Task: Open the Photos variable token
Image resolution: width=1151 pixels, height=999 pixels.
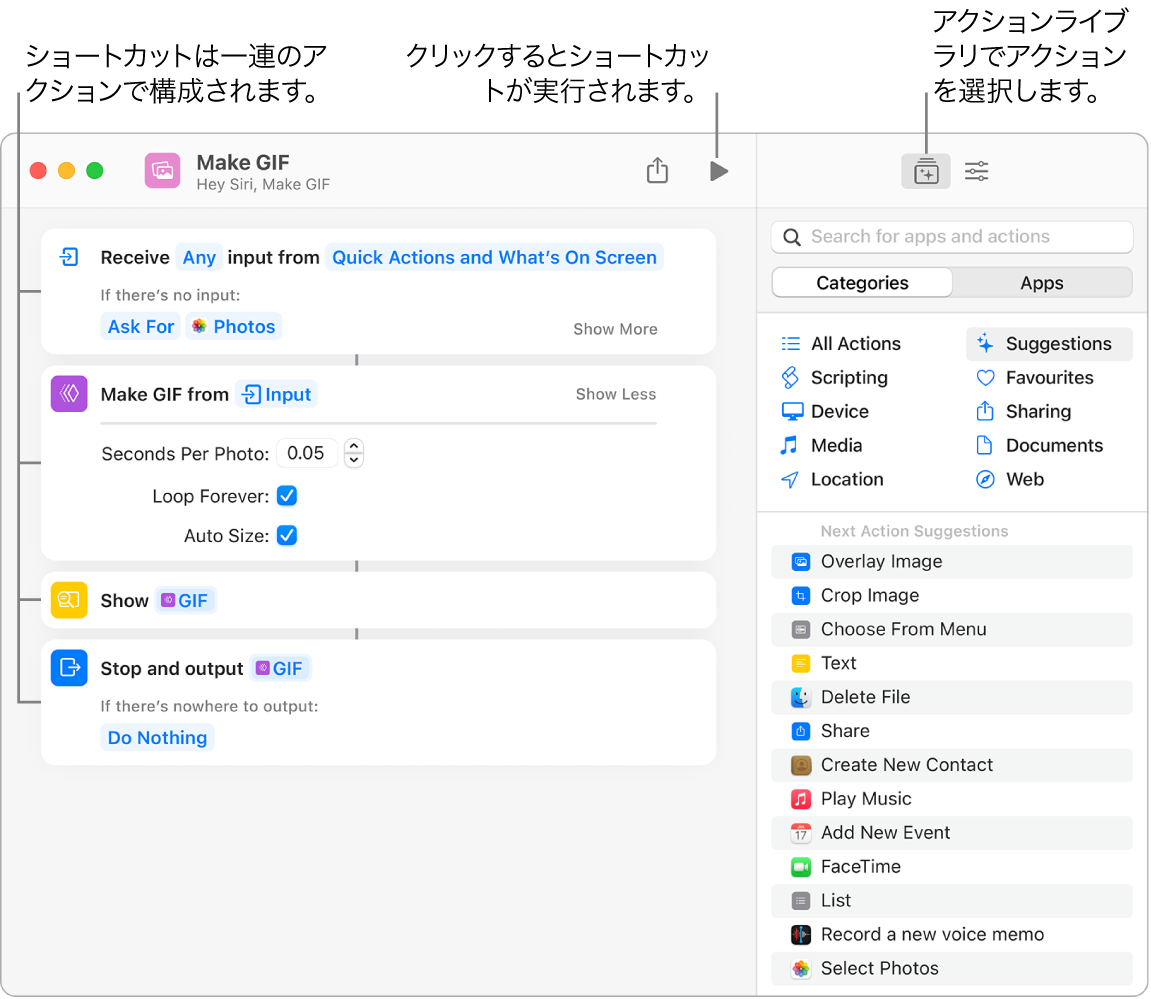Action: [233, 326]
